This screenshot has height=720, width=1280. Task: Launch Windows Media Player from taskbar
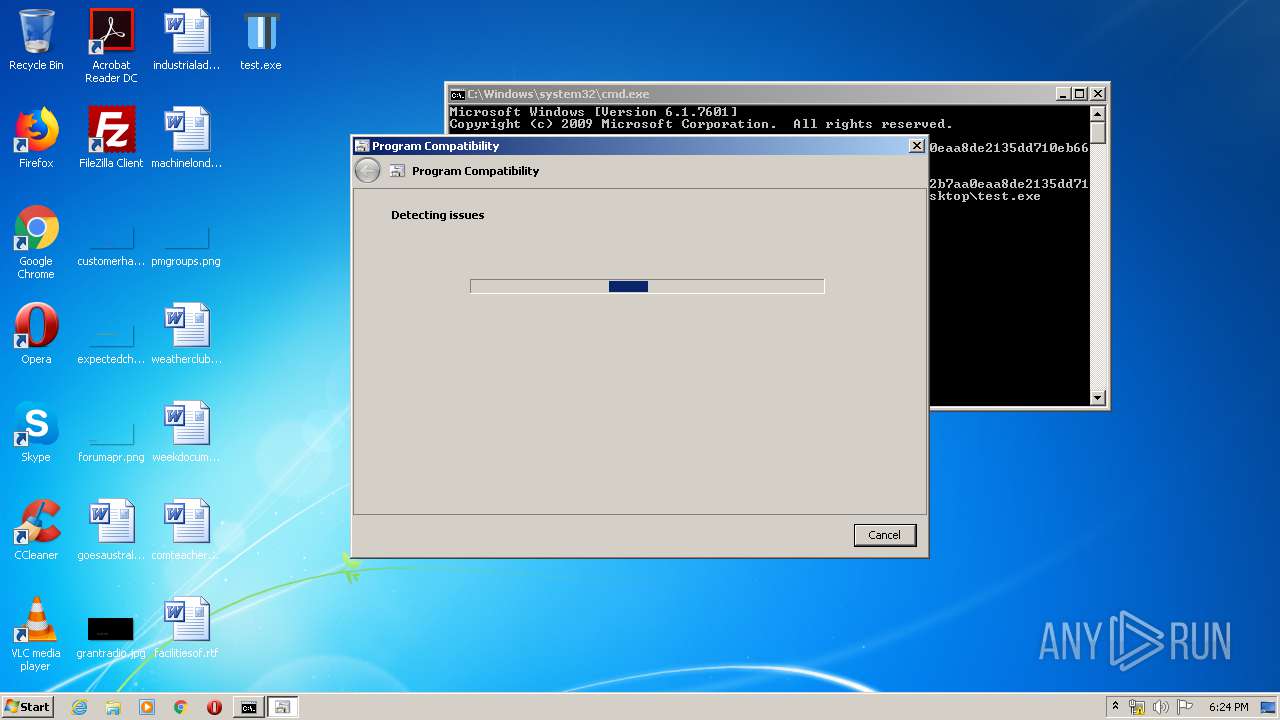tap(147, 707)
